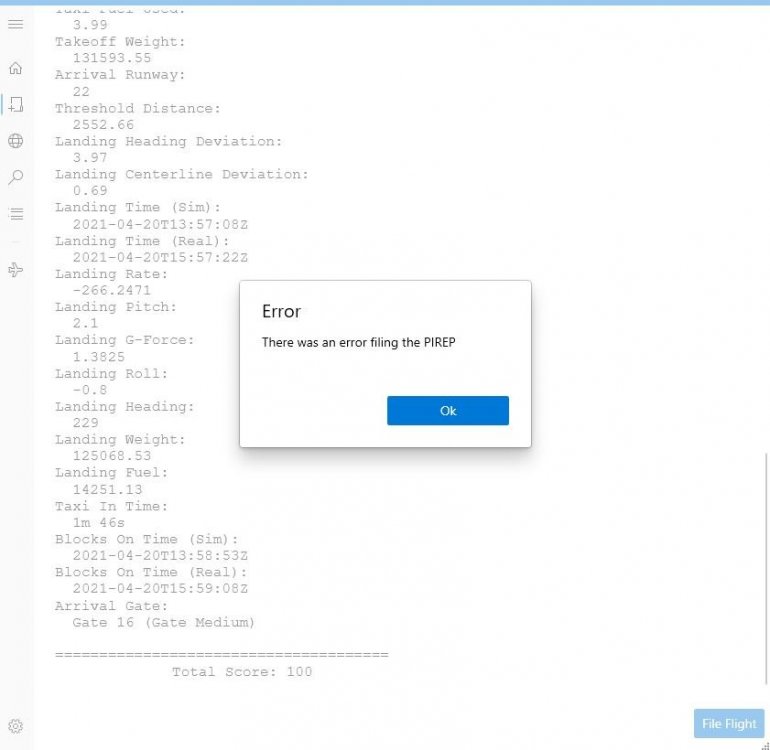The image size is (770, 750).
Task: Open the new flight booking icon
Action: point(16,104)
